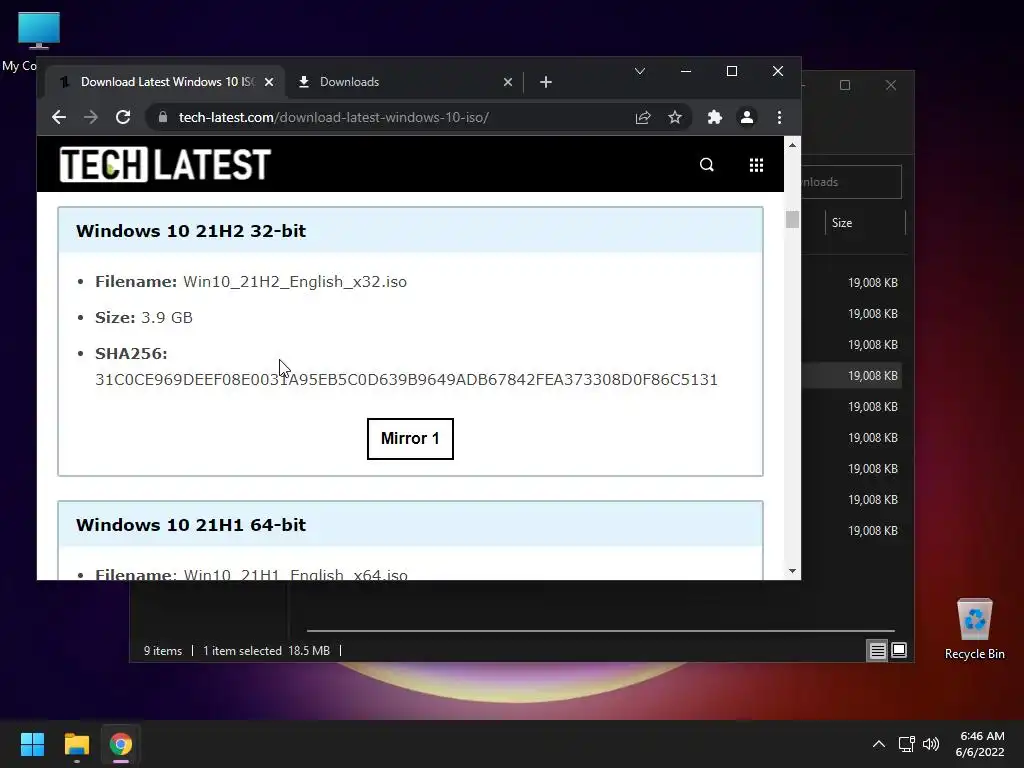Image resolution: width=1024 pixels, height=768 pixels.
Task: Reload the tech-latest page
Action: (123, 118)
